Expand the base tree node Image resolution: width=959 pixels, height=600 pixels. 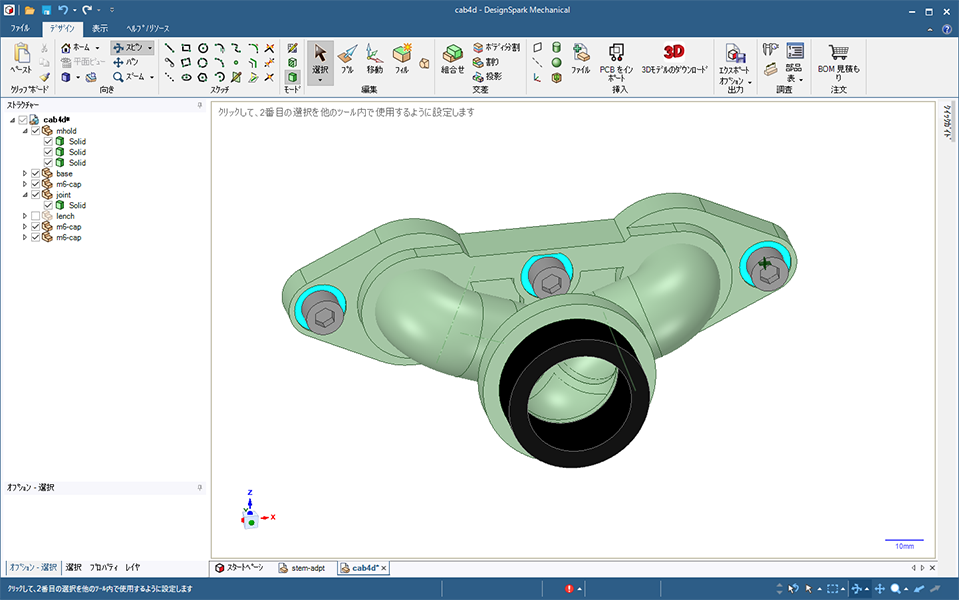(26, 174)
